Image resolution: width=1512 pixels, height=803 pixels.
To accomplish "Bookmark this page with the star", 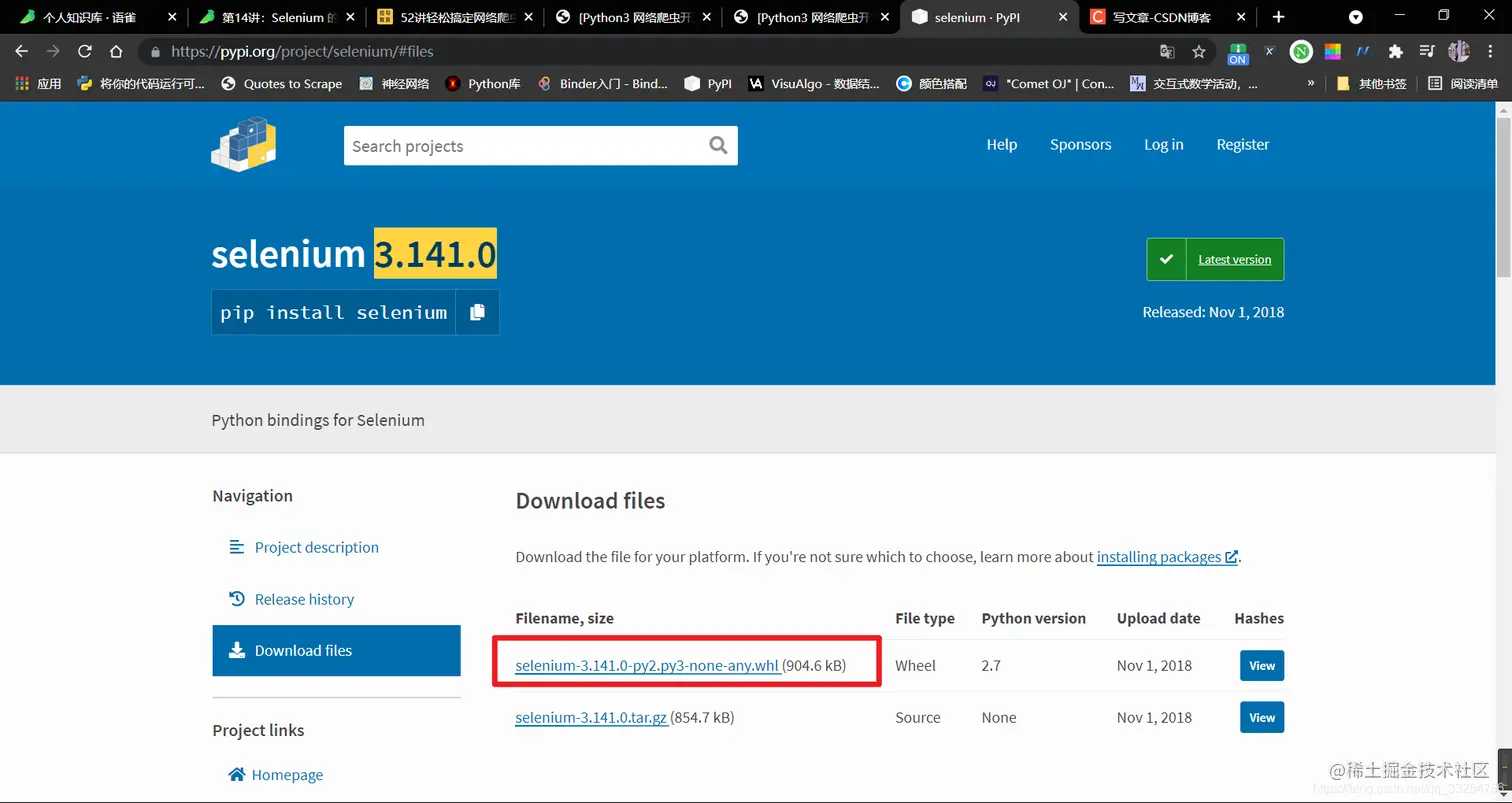I will coord(1199,52).
